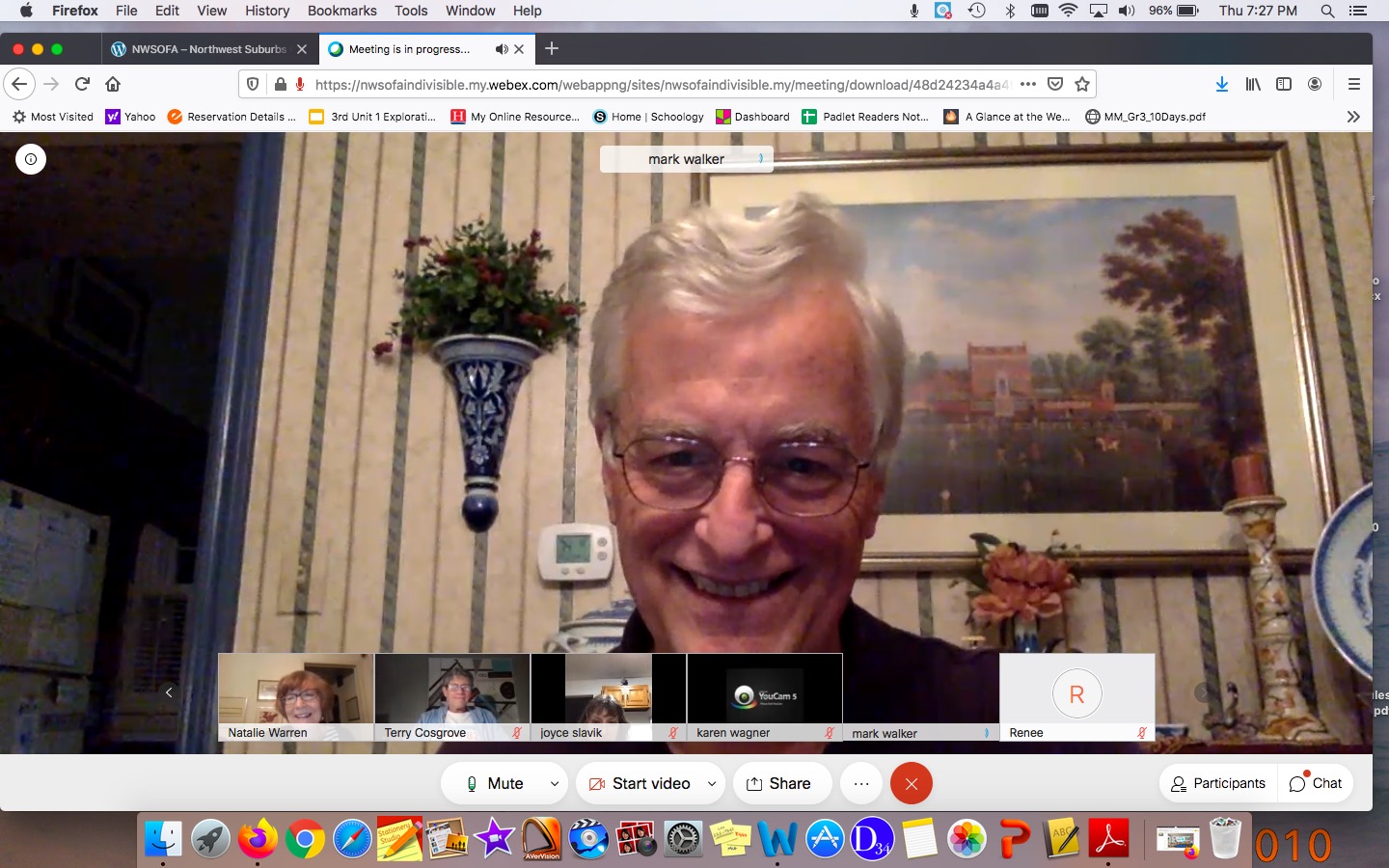Show more bookmarks with the double chevron

[1353, 117]
